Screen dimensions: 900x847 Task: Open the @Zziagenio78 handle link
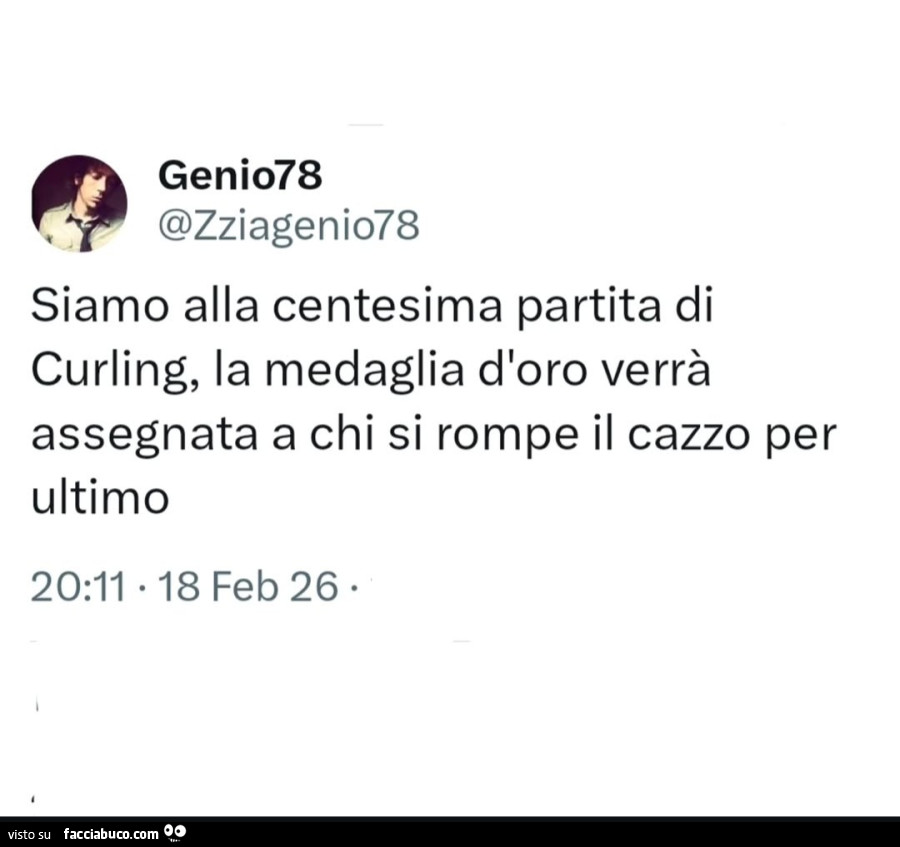point(289,227)
